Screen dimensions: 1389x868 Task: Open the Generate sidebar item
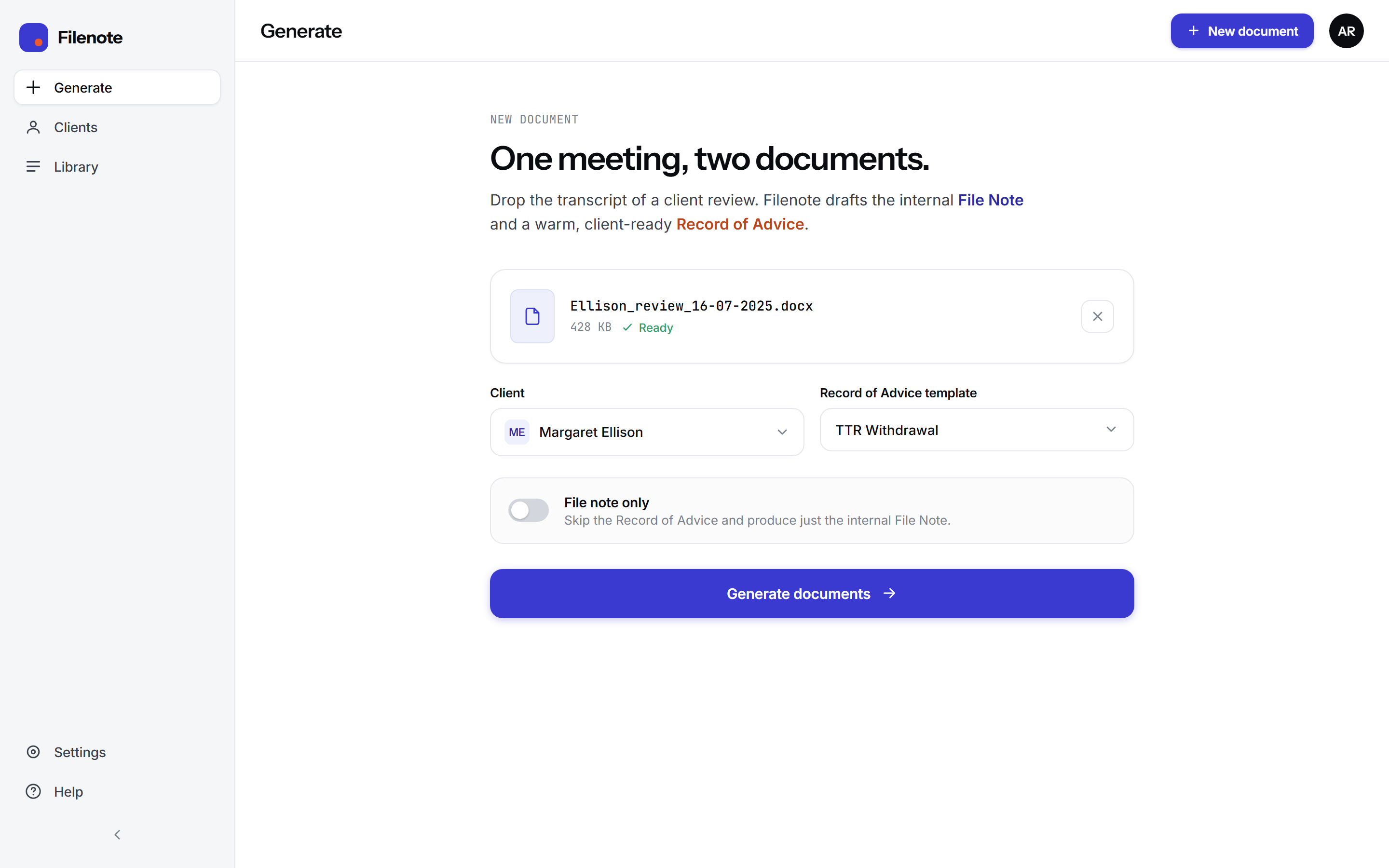click(117, 87)
